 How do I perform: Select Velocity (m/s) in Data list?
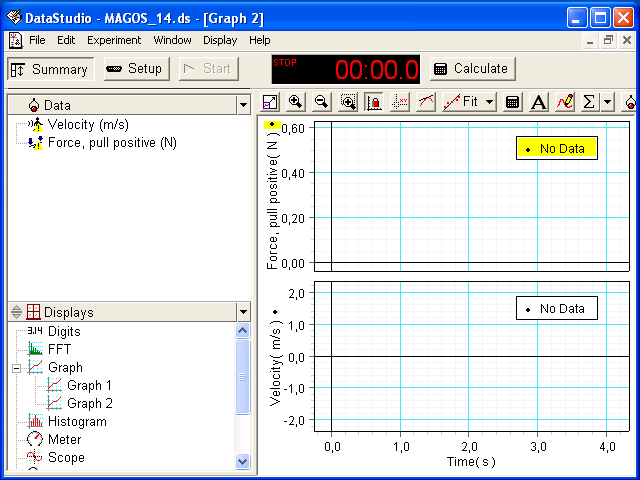pos(88,124)
